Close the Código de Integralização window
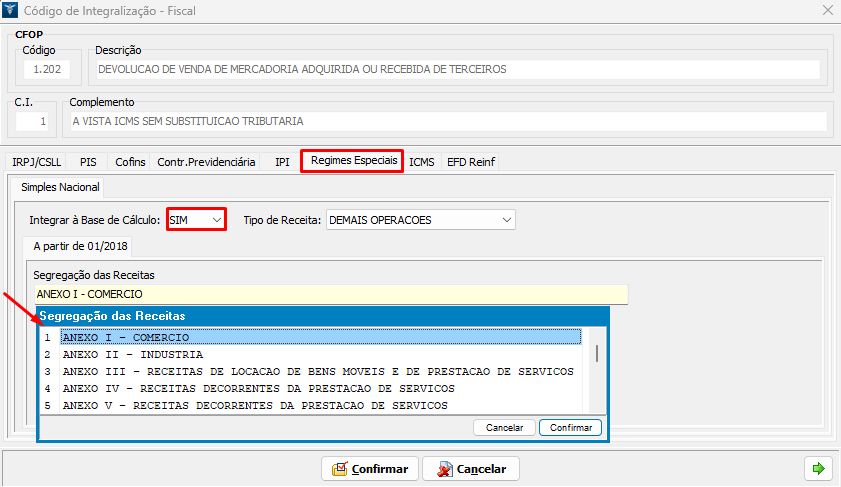This screenshot has width=841, height=487. [x=827, y=10]
